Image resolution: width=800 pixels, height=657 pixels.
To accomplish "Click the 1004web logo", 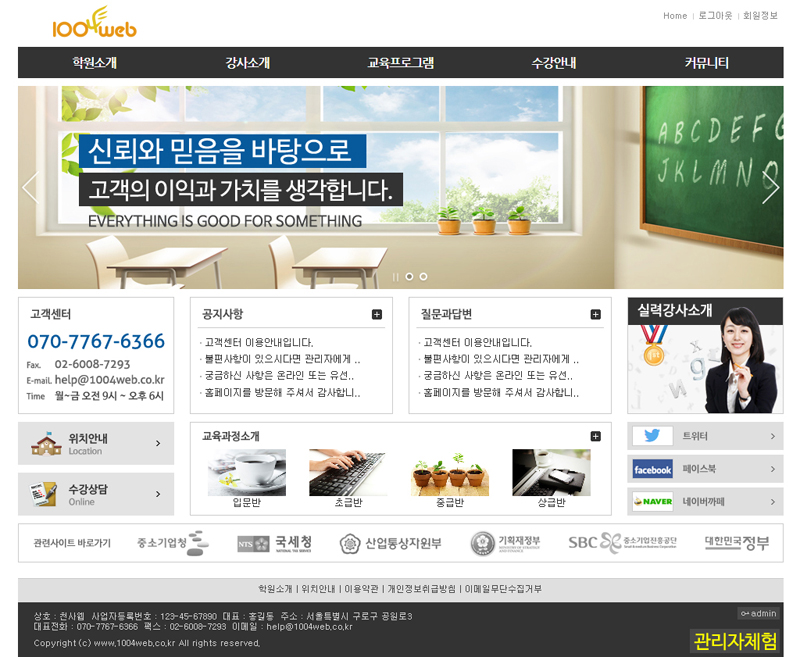I will click(x=94, y=23).
